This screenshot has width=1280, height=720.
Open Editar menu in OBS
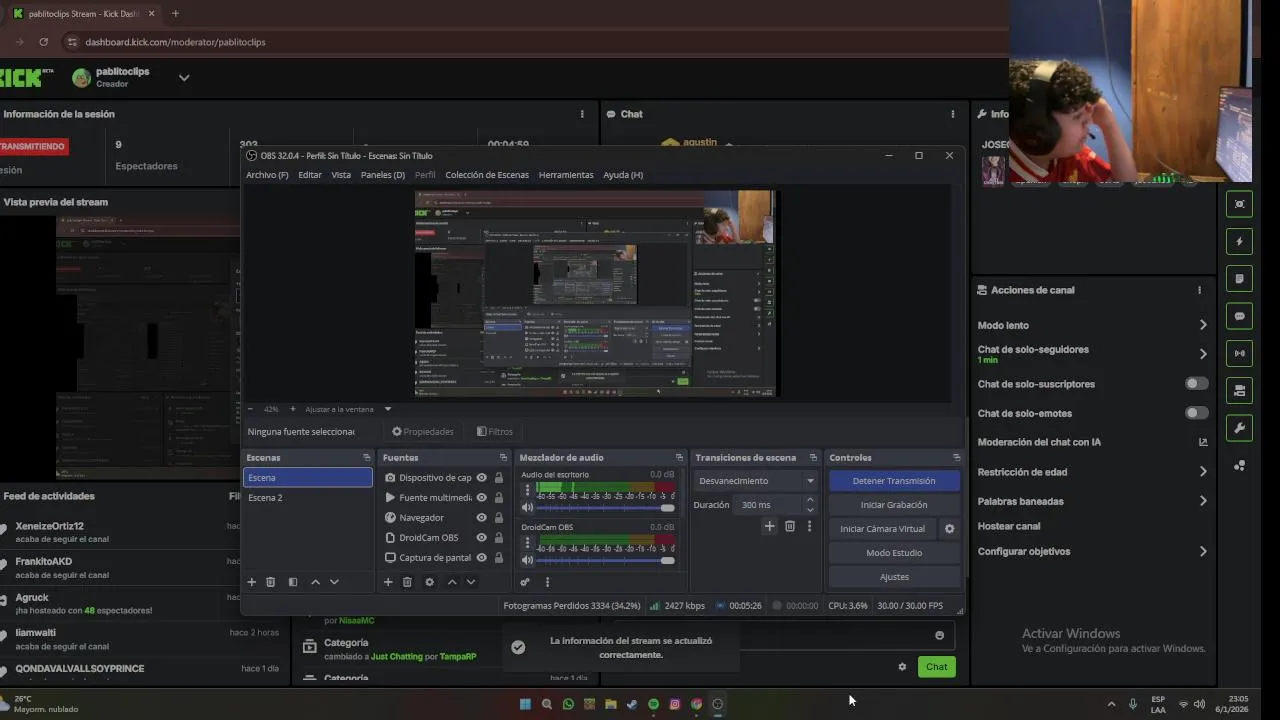(x=310, y=175)
